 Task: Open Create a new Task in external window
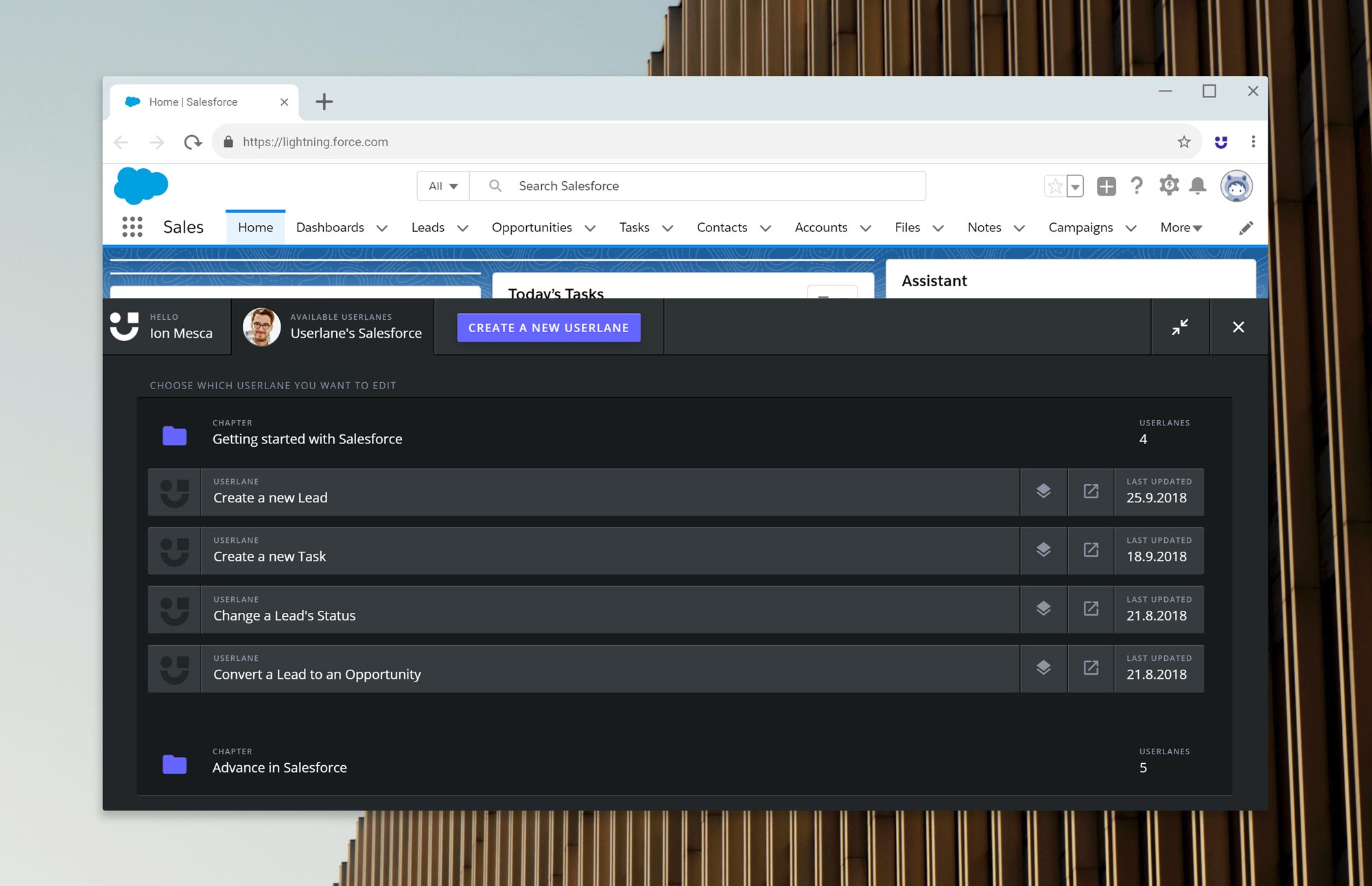coord(1091,550)
